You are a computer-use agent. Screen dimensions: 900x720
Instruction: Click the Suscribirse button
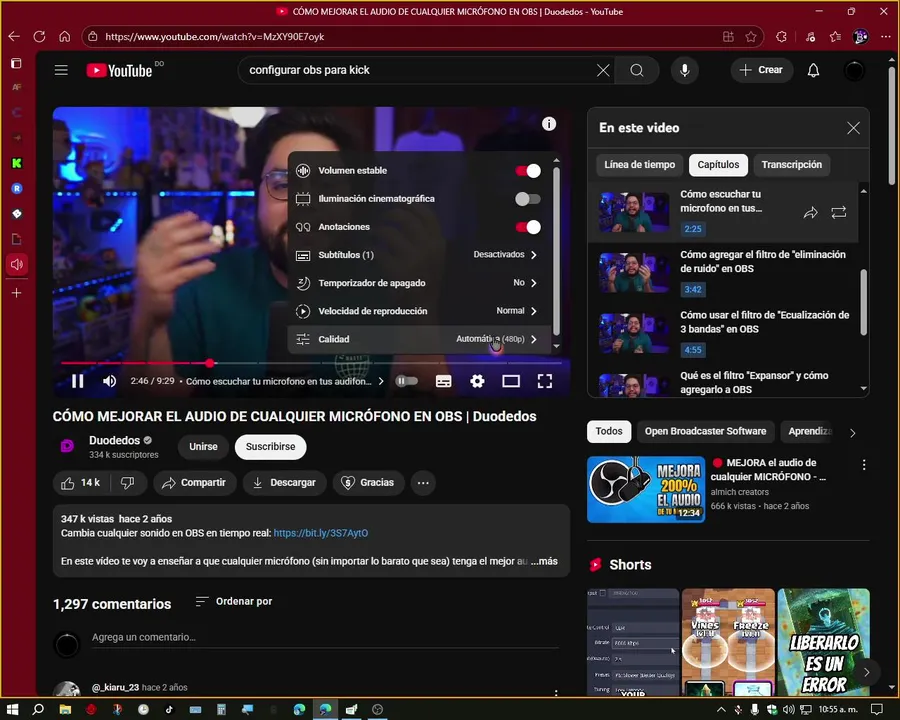coord(270,447)
